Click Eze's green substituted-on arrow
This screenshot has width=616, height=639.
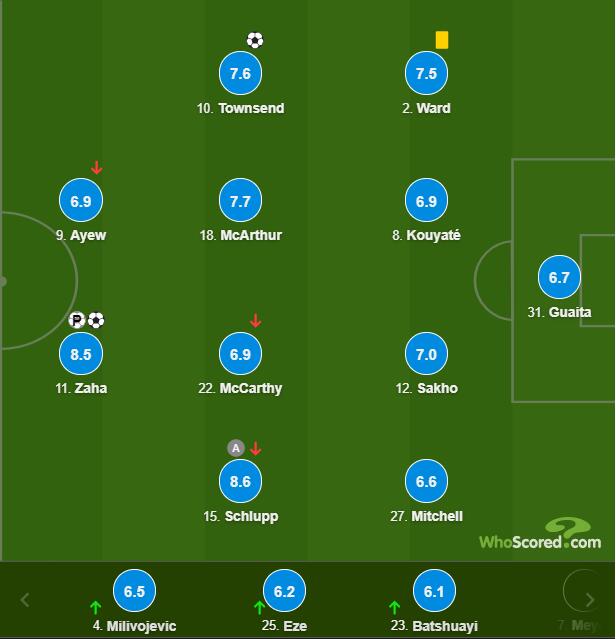tap(259, 607)
